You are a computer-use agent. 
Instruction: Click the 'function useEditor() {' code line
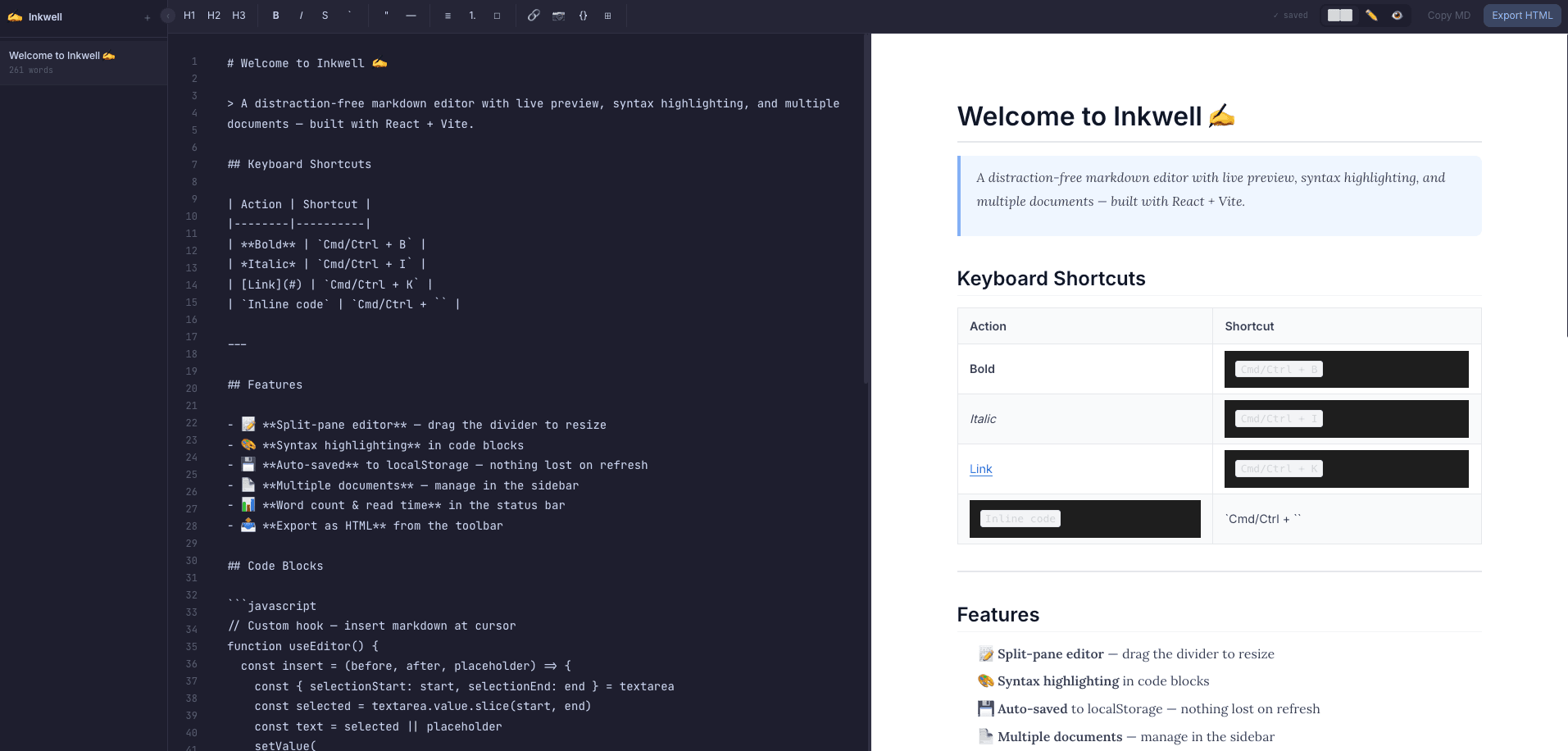[x=302, y=646]
